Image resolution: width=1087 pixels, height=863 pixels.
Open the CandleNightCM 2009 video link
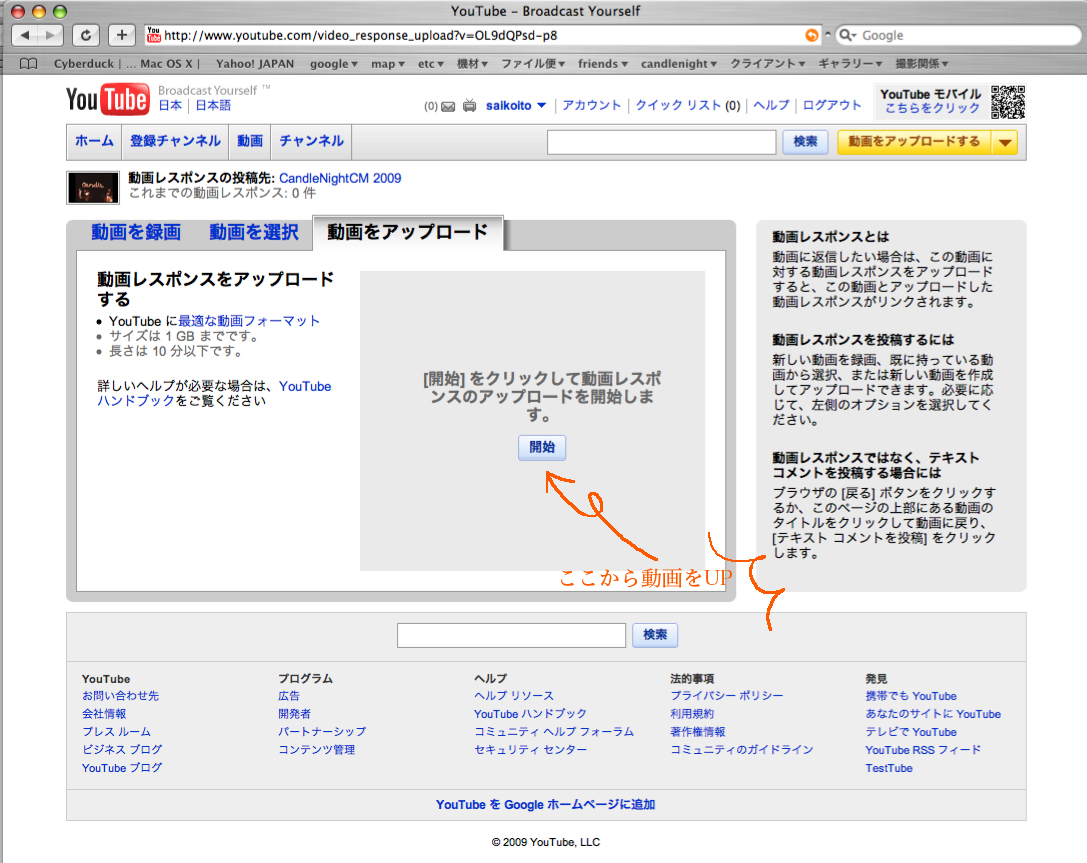pos(340,178)
